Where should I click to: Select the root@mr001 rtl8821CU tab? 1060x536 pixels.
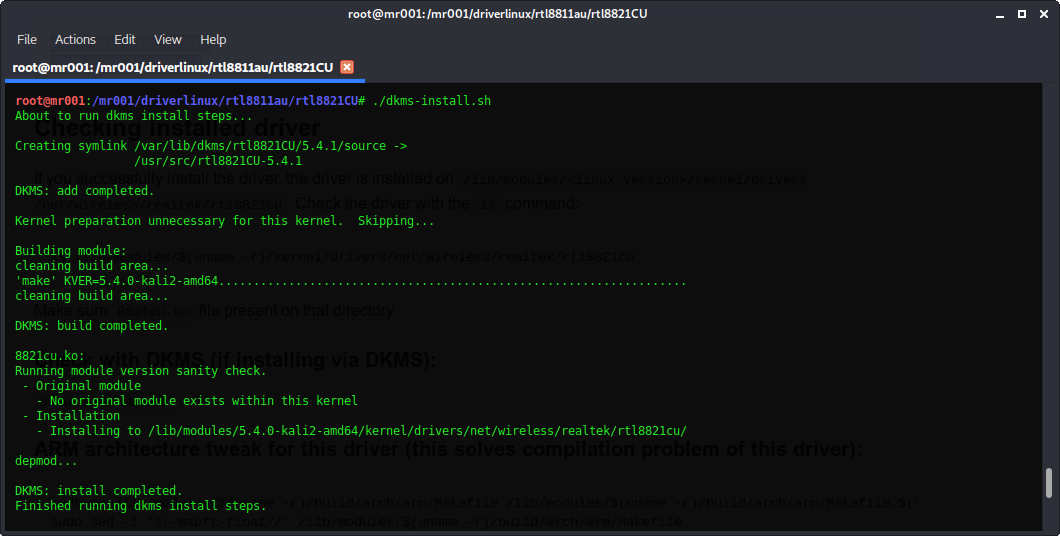point(172,67)
